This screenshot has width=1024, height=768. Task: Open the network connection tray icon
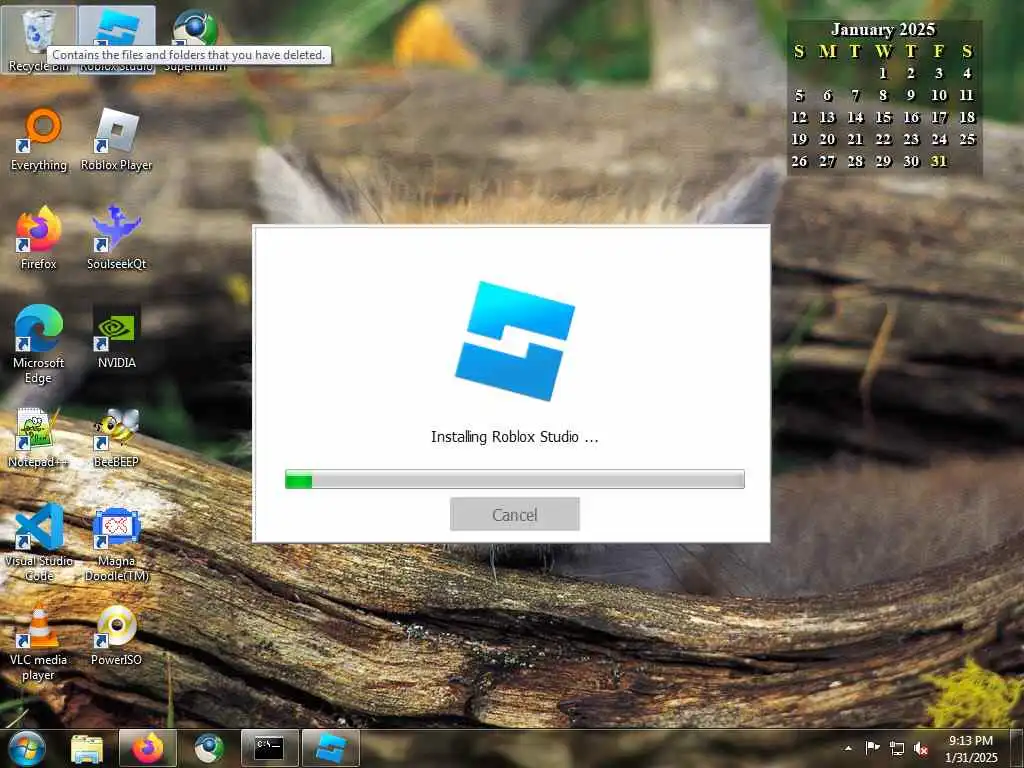897,749
